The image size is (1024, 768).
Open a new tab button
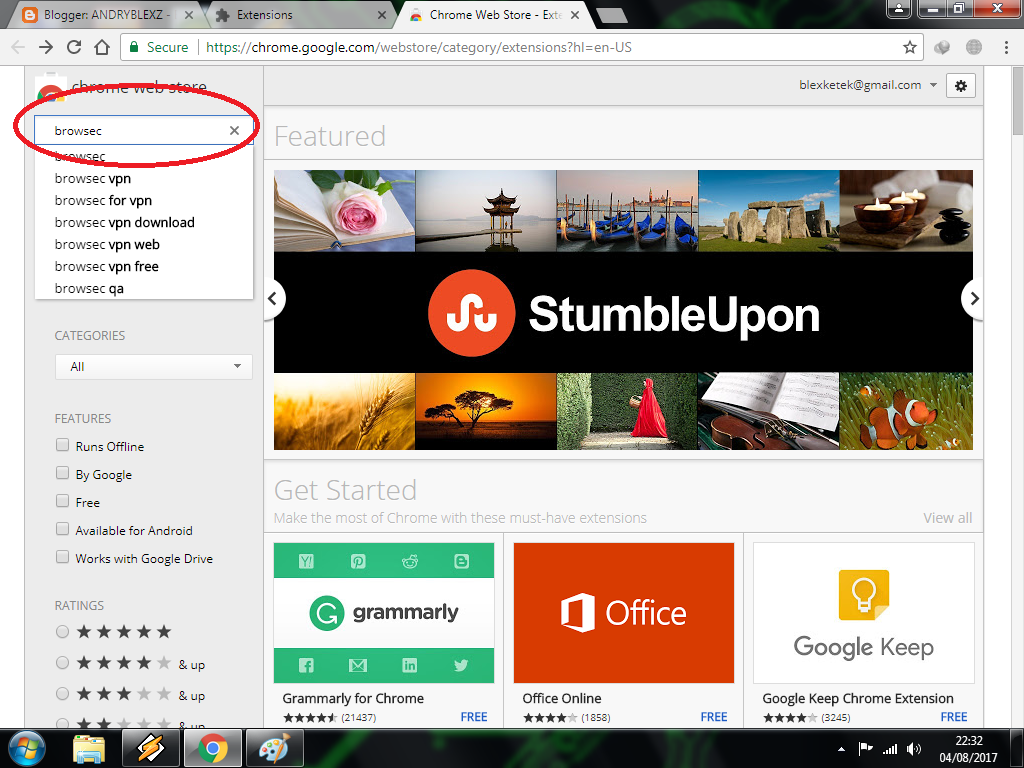coord(611,15)
